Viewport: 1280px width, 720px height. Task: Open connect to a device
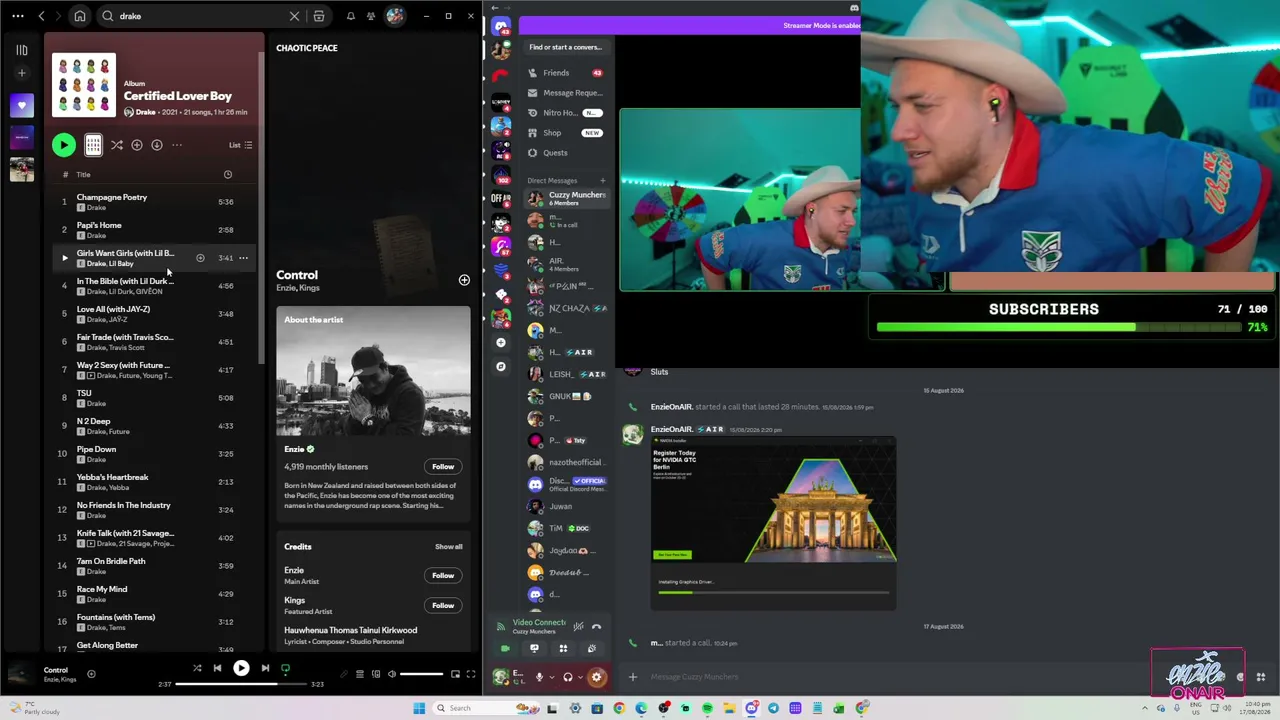click(x=375, y=674)
